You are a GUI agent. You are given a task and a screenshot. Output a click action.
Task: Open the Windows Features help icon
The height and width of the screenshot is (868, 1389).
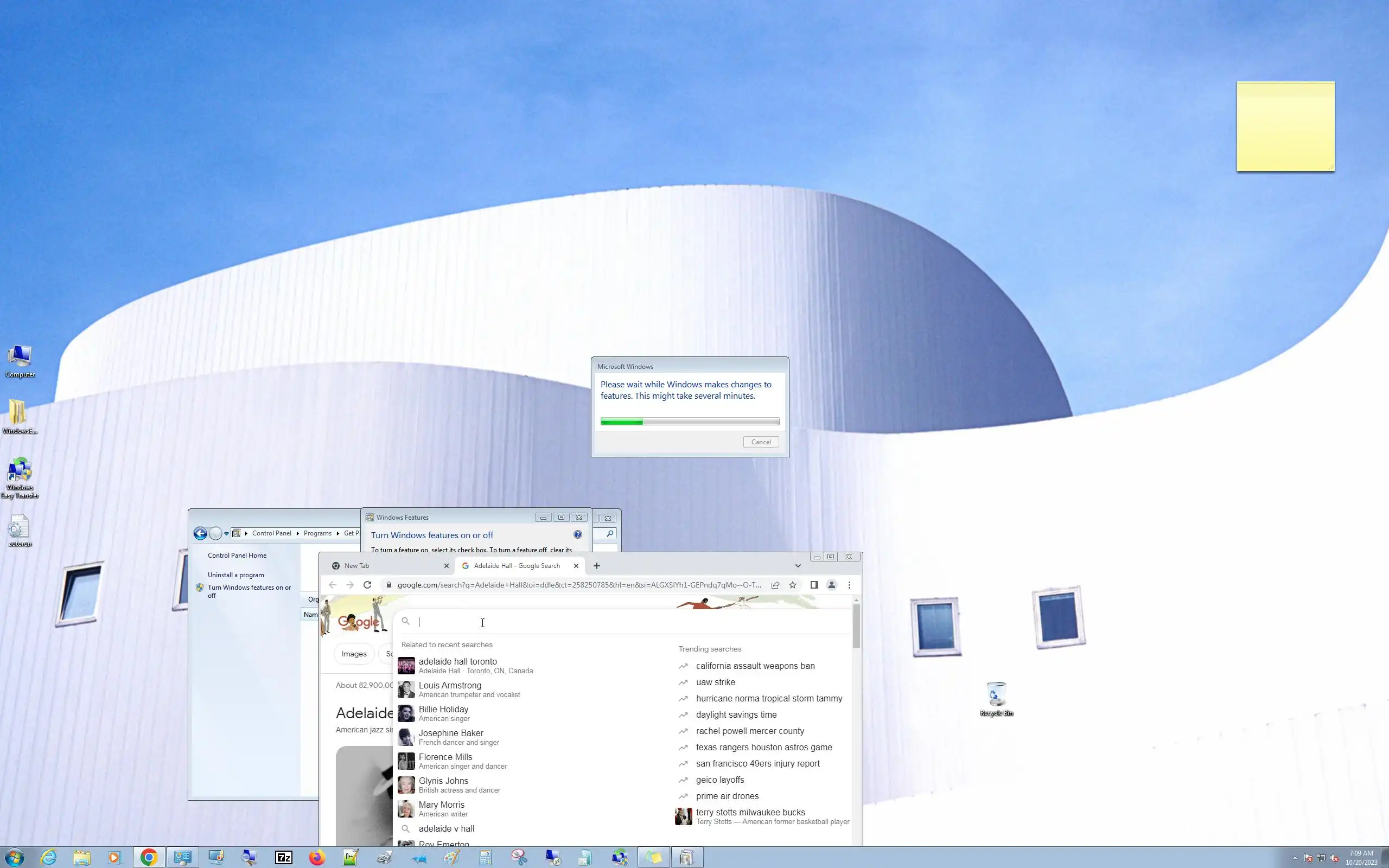577,534
